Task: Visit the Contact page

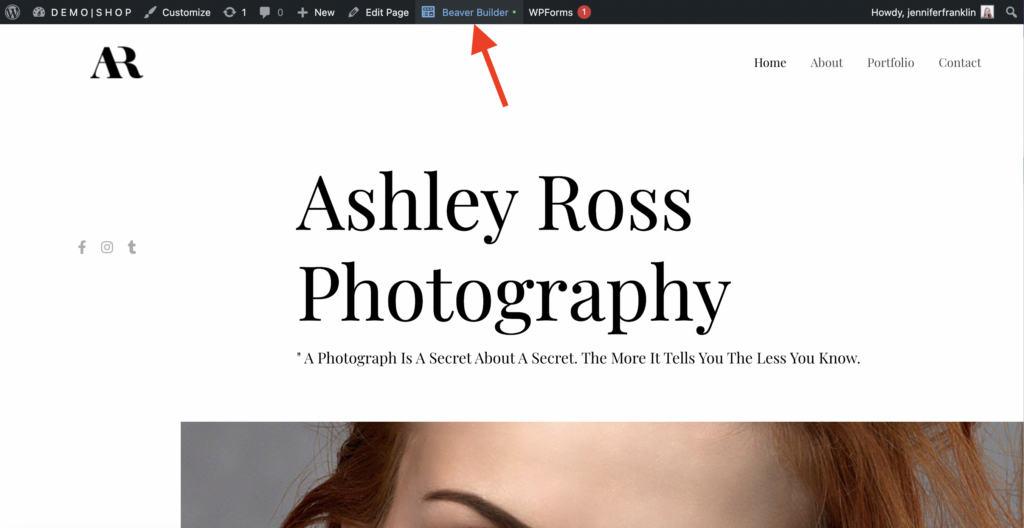Action: pos(959,63)
